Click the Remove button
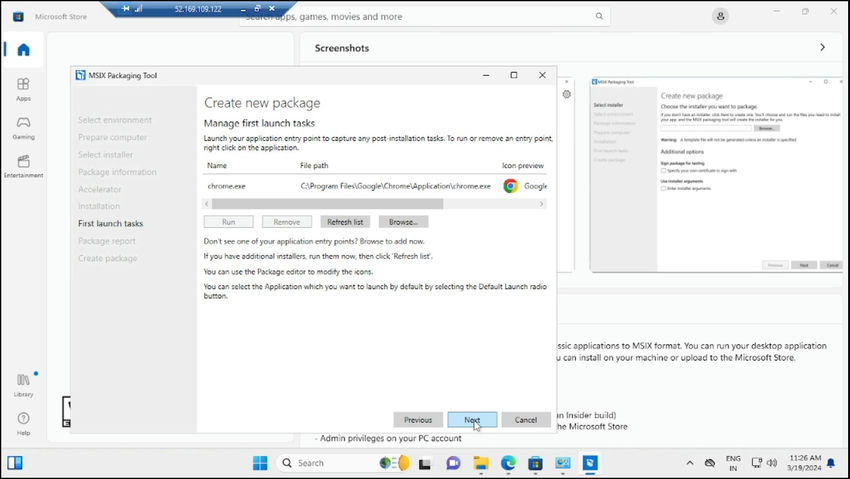The height and width of the screenshot is (479, 850). [x=287, y=222]
